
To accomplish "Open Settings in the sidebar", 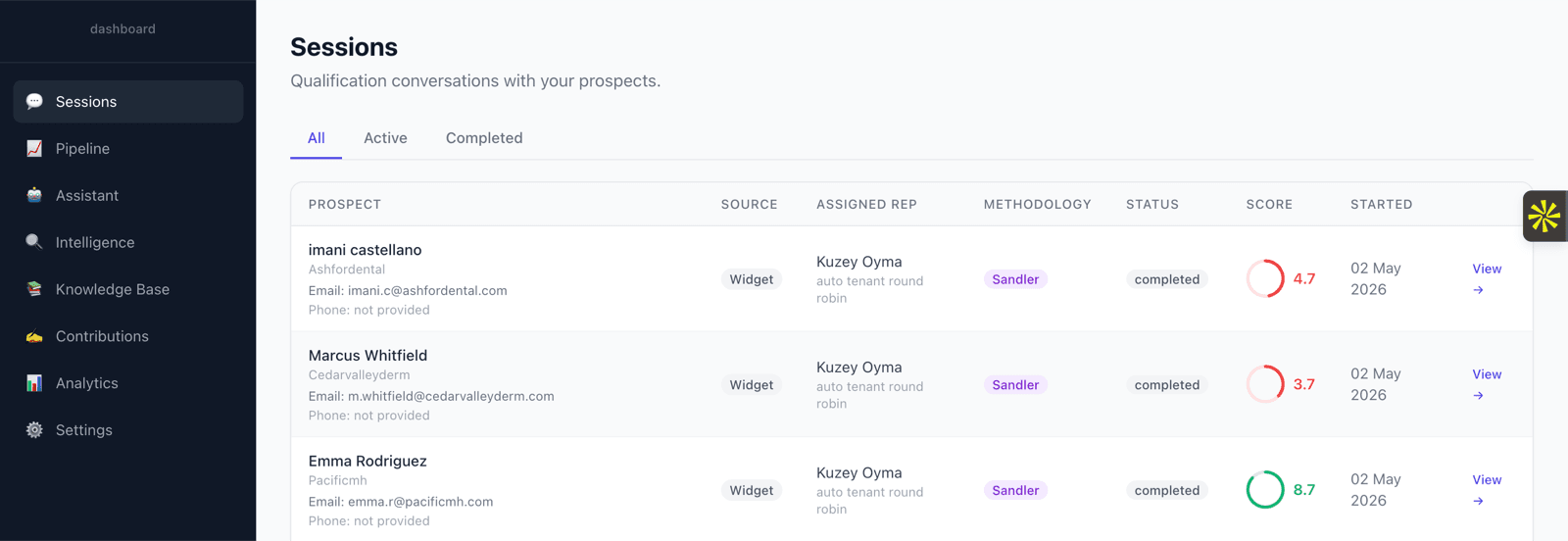I will coord(128,430).
